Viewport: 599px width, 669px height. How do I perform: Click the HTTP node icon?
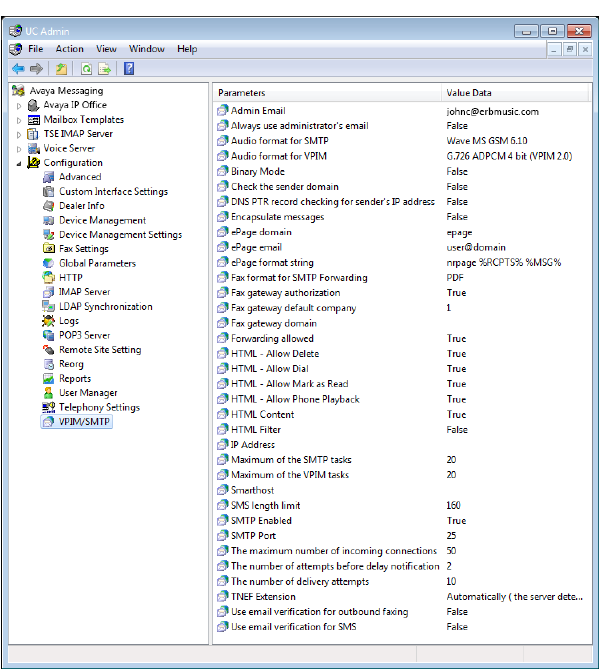(x=49, y=277)
